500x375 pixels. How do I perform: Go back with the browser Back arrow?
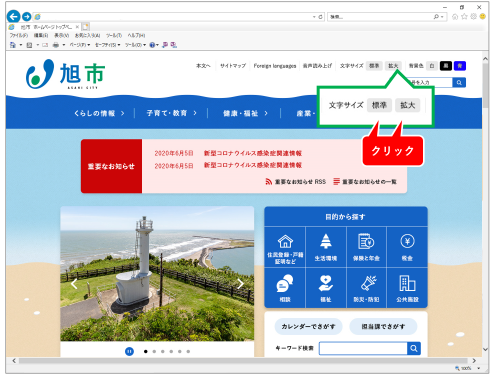tap(13, 16)
